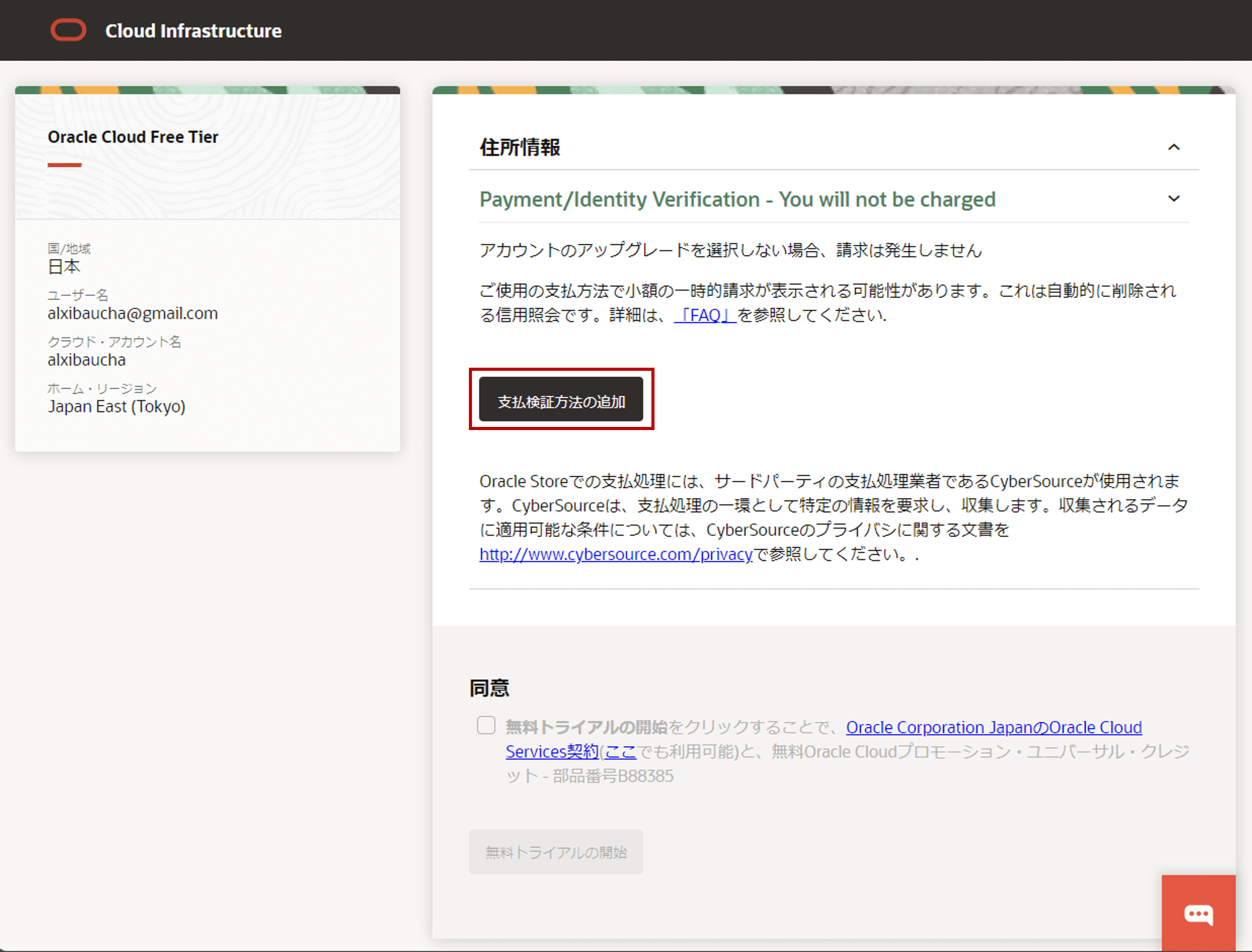Click the Oracle Cloud Free Tier title
Image resolution: width=1252 pixels, height=952 pixels.
(133, 137)
